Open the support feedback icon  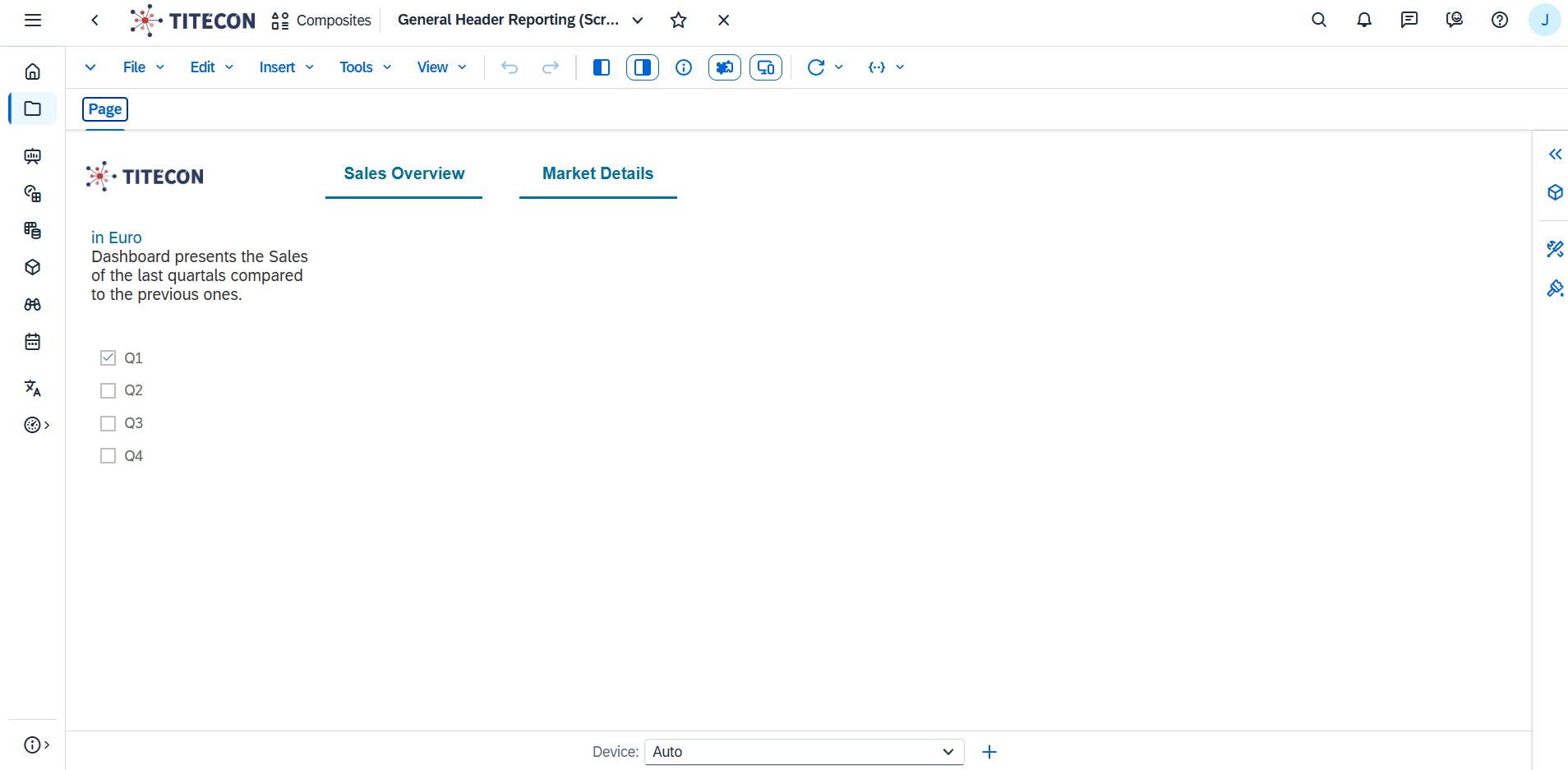point(1455,21)
